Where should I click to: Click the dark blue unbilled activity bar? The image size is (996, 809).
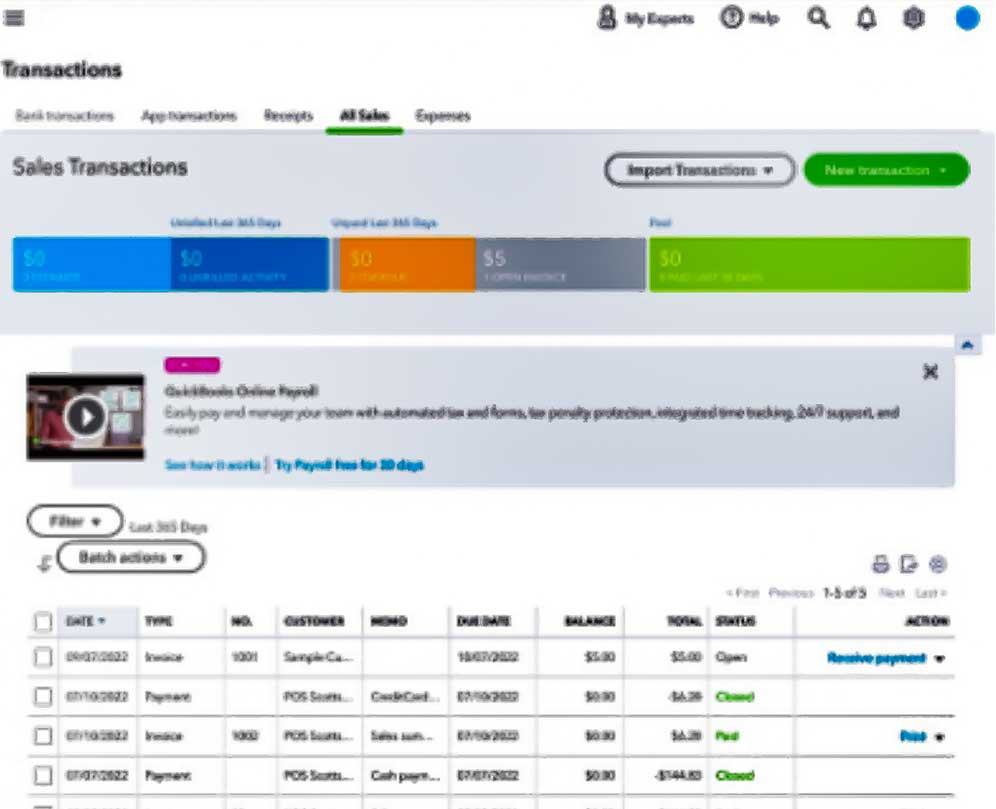[x=250, y=265]
